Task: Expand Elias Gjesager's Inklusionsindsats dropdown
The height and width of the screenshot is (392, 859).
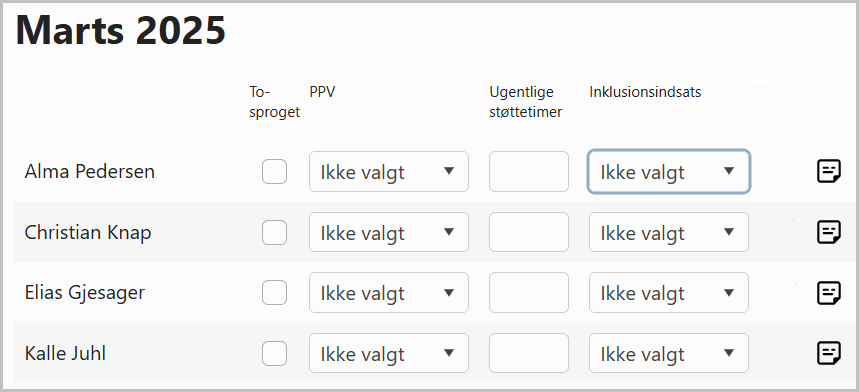Action: (669, 292)
